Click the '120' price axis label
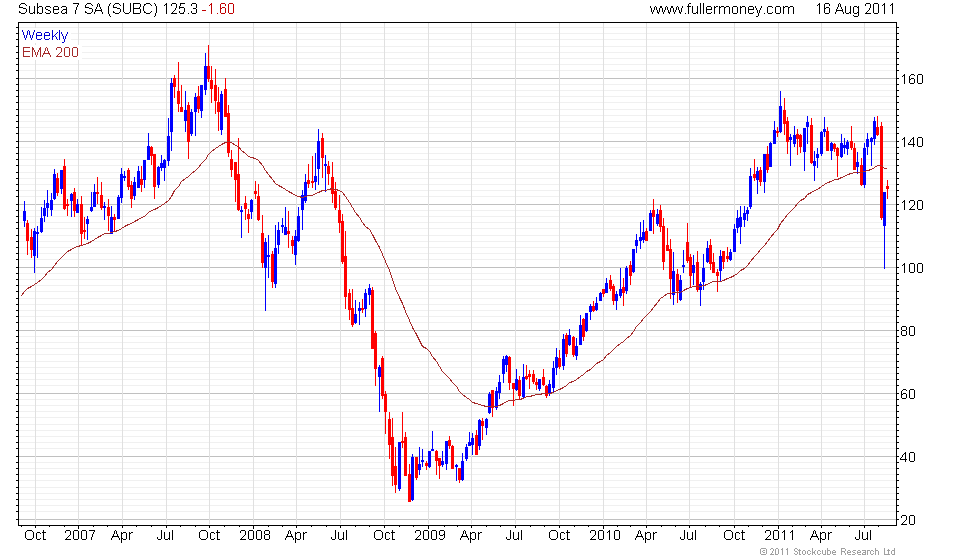Screen dimensions: 980x560 tap(911, 206)
